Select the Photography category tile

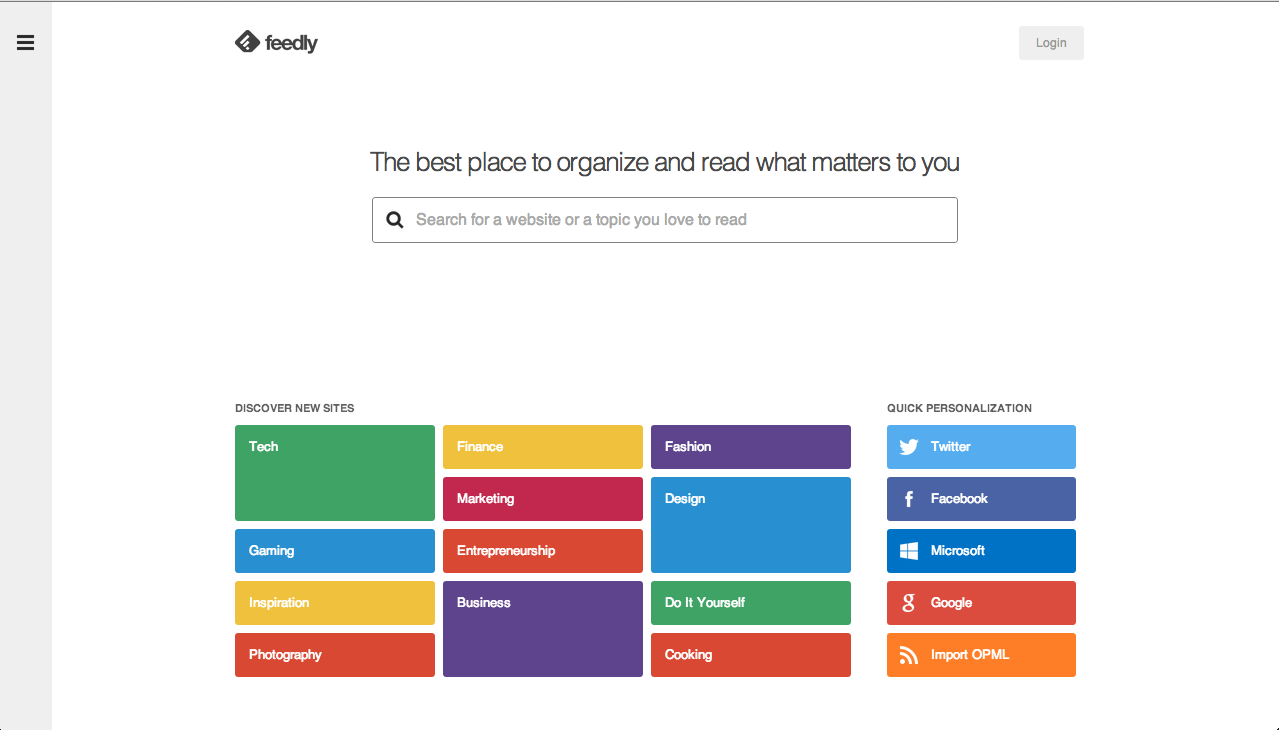coord(334,654)
